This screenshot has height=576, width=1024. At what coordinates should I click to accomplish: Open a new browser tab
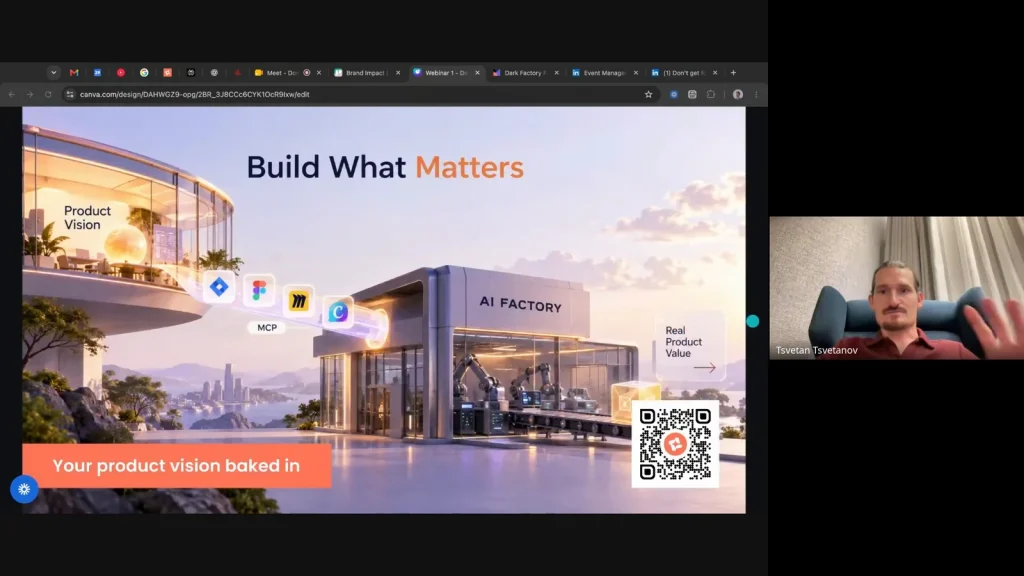[733, 72]
